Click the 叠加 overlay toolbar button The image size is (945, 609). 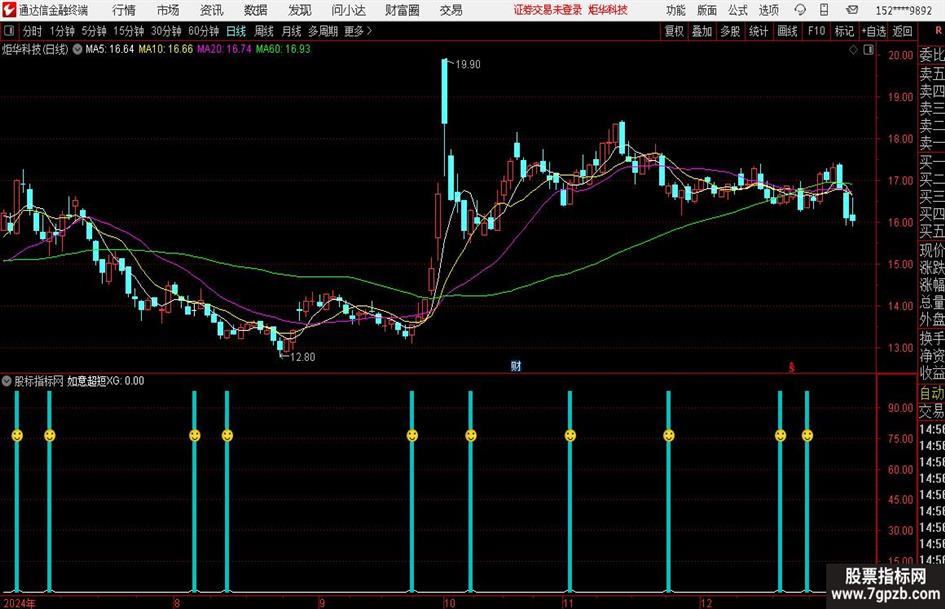[702, 31]
